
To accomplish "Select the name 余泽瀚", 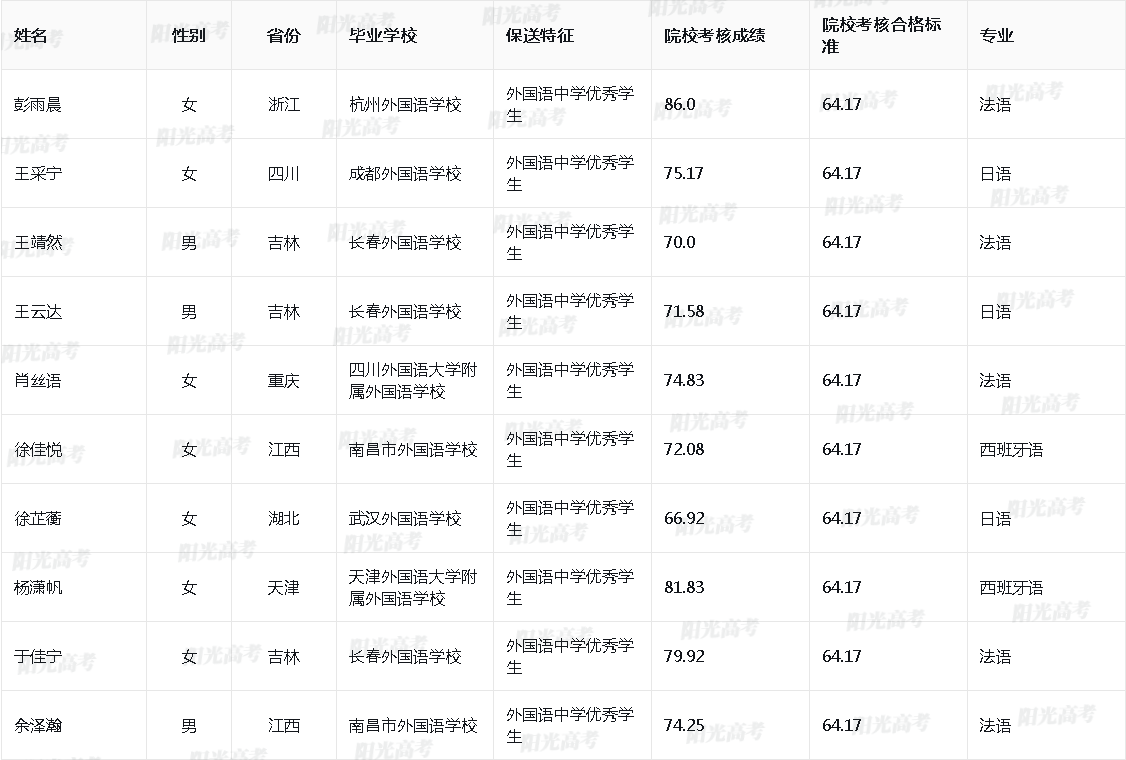I will [x=38, y=725].
